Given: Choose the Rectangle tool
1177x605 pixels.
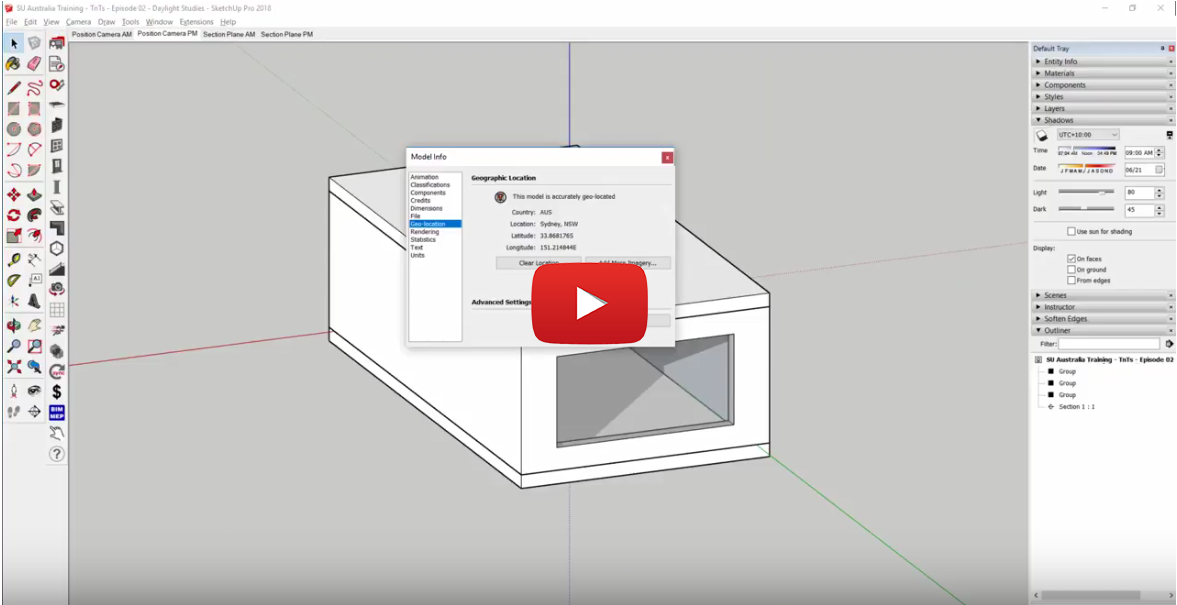Looking at the screenshot, I should [x=14, y=108].
